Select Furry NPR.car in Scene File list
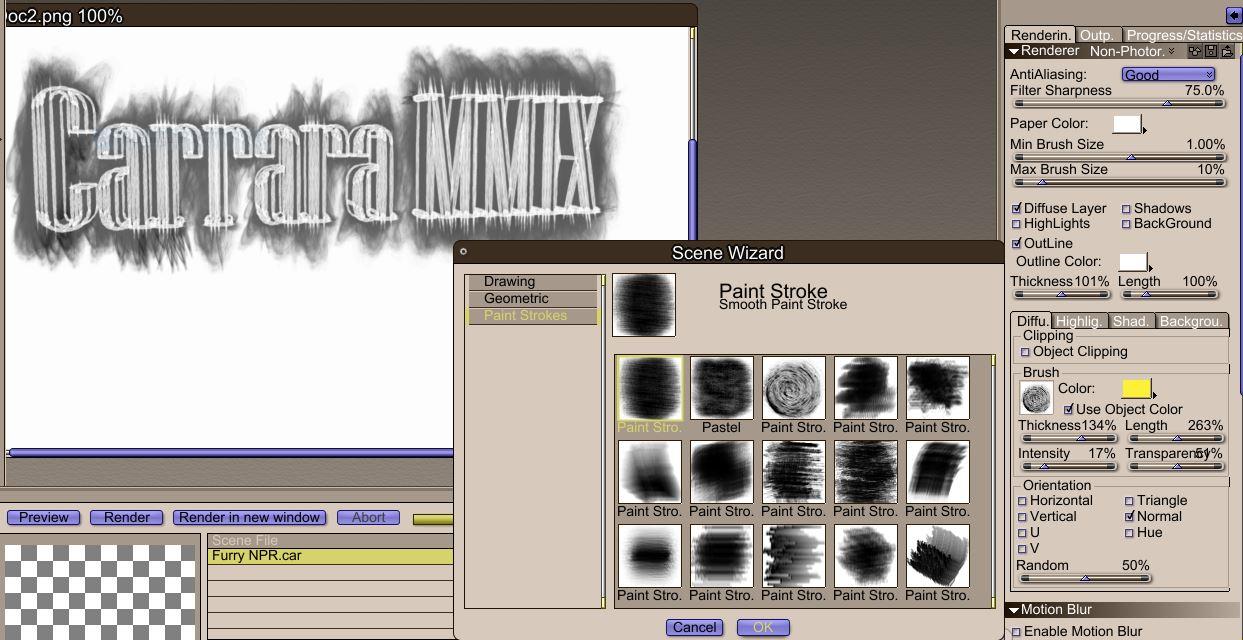 pos(330,556)
